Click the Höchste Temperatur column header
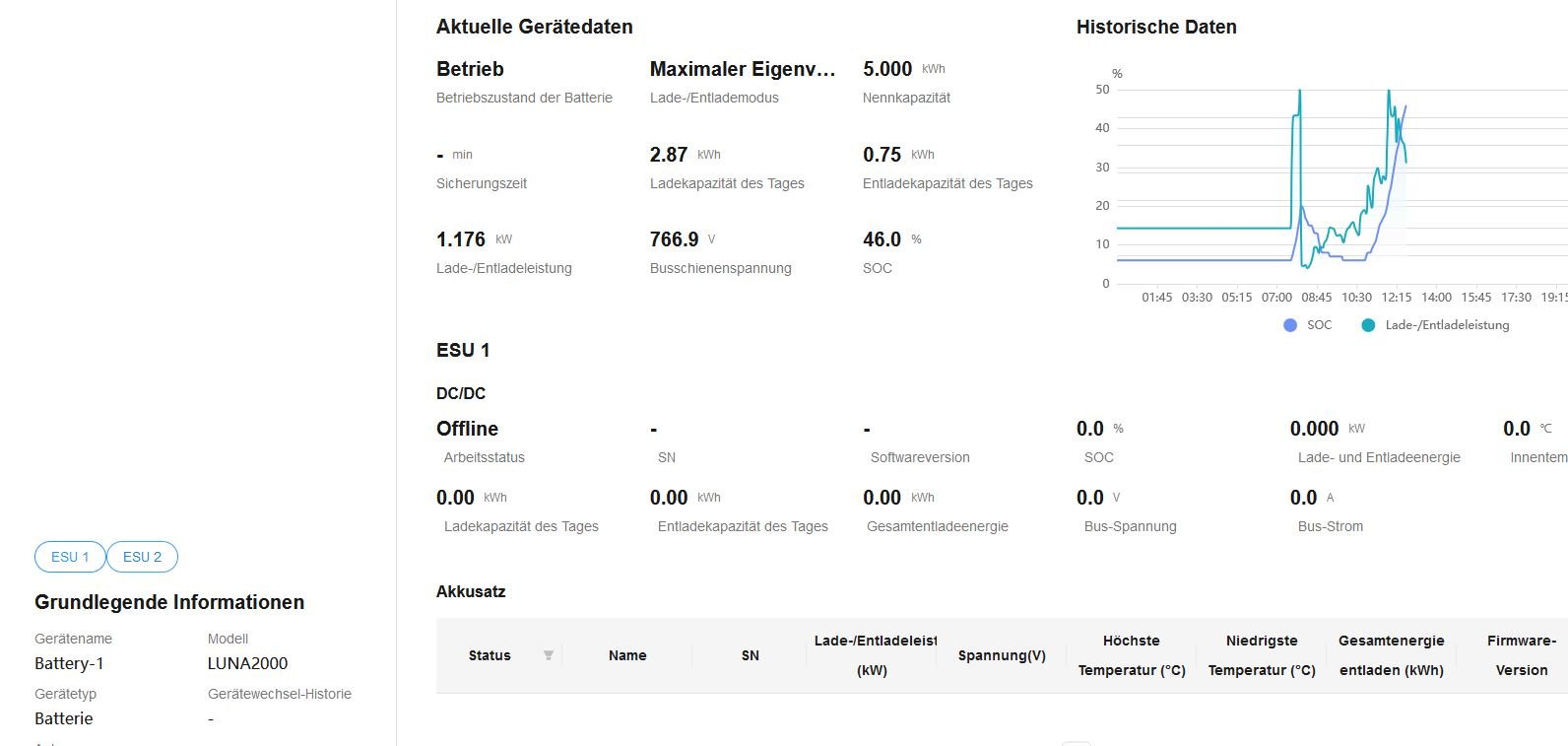The height and width of the screenshot is (746, 1568). pyautogui.click(x=1132, y=655)
